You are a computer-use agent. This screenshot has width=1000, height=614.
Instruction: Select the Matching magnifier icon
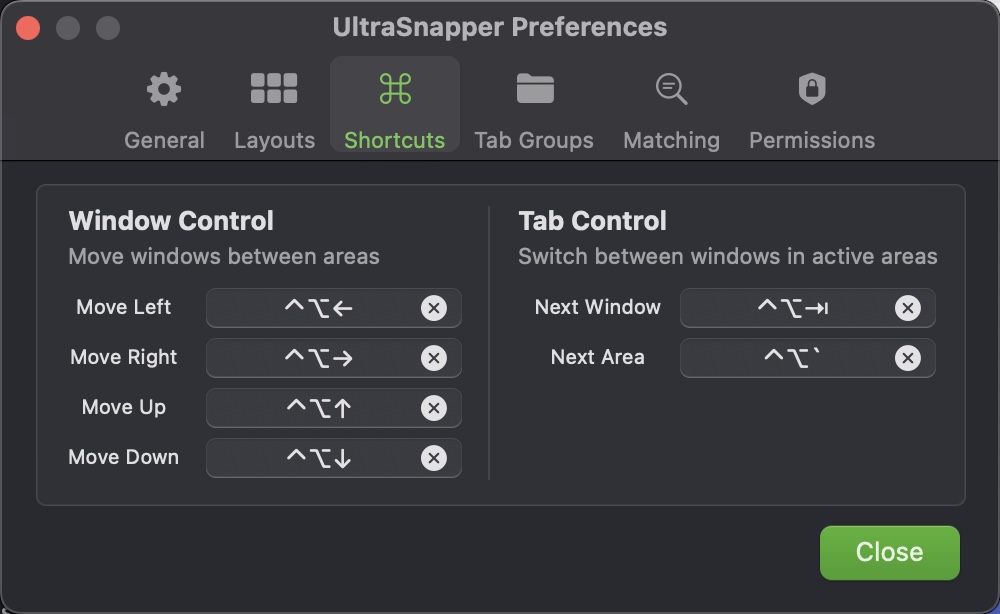pos(671,89)
